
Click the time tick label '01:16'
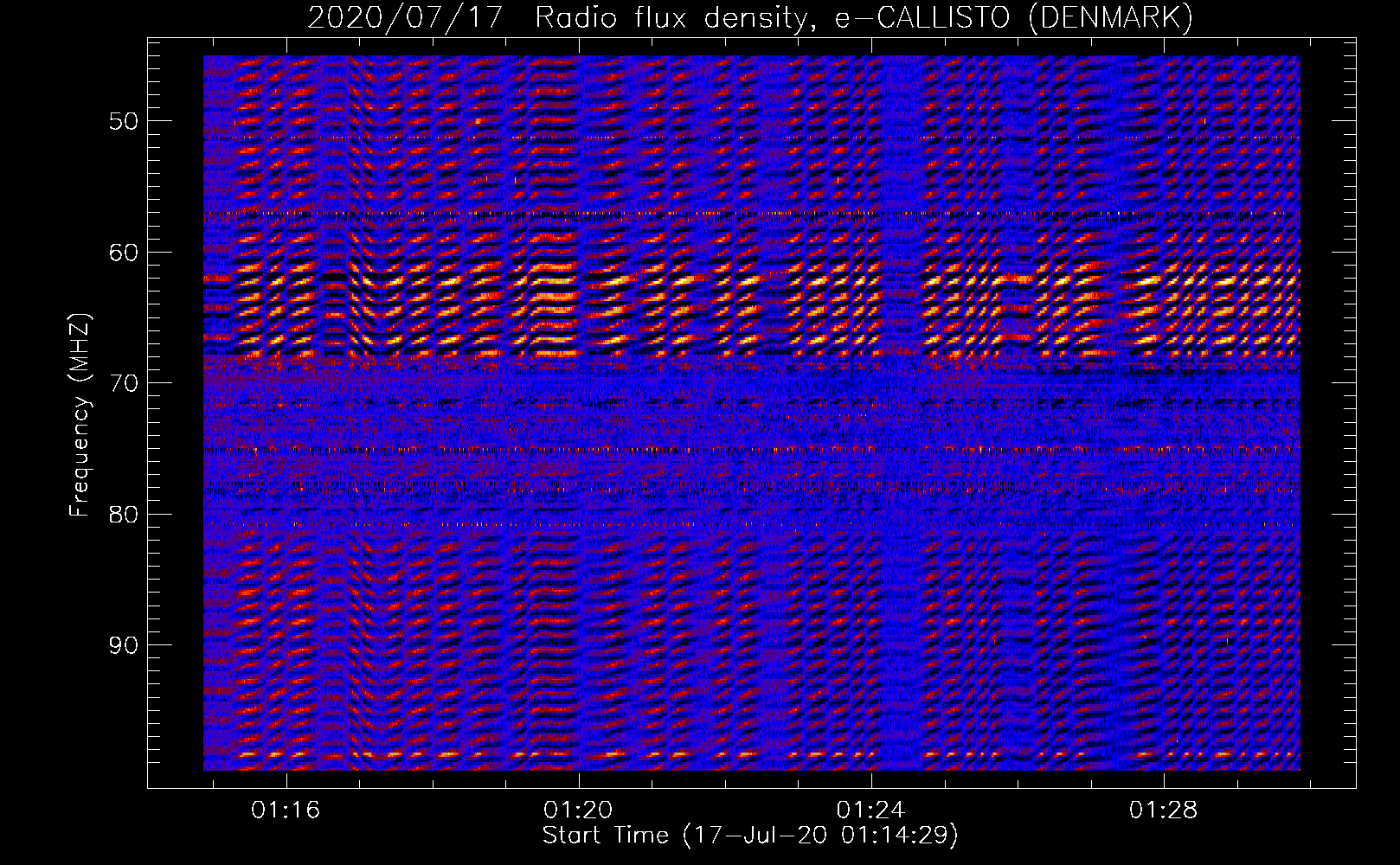pyautogui.click(x=286, y=810)
